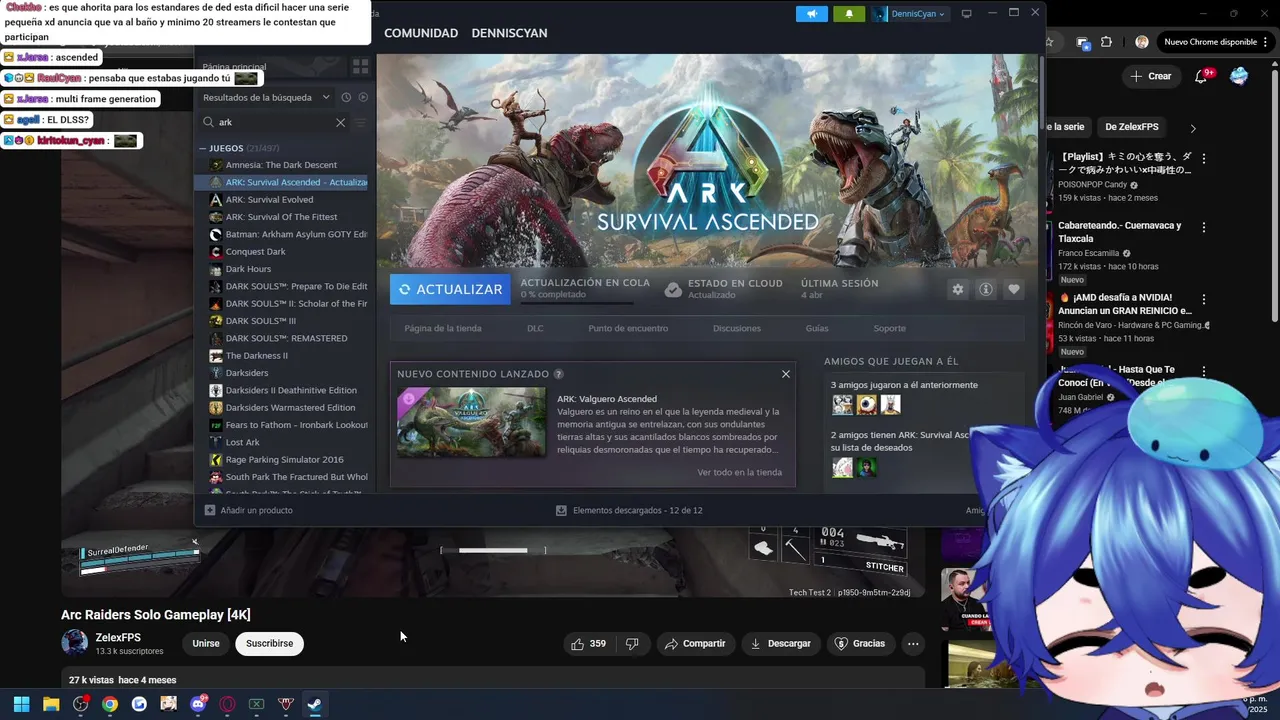1280x720 pixels.
Task: Add ARK to favorites heart icon
Action: coord(1014,289)
